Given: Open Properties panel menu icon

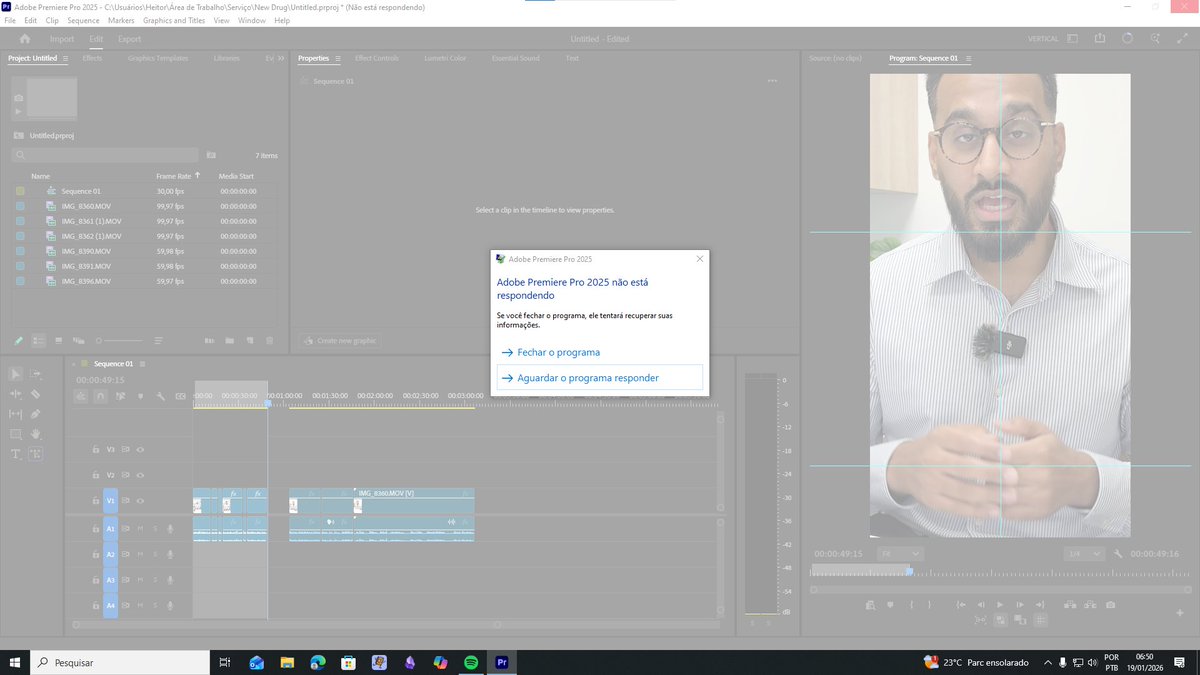Looking at the screenshot, I should click(x=337, y=58).
